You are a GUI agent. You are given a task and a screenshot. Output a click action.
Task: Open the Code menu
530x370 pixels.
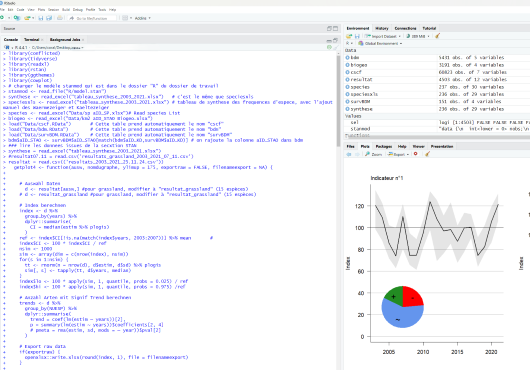click(x=21, y=9)
